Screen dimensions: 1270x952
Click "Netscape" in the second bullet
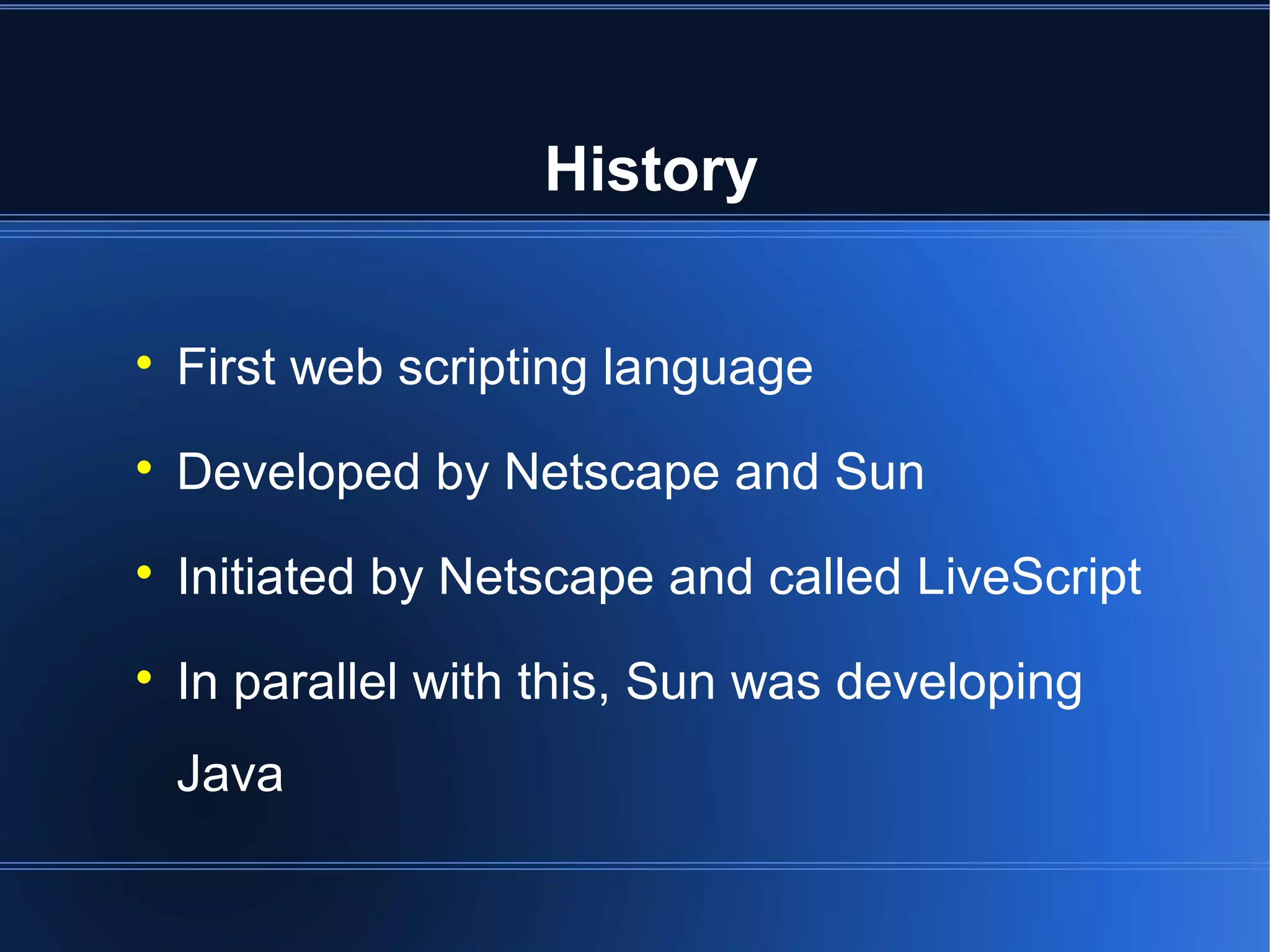(x=611, y=472)
